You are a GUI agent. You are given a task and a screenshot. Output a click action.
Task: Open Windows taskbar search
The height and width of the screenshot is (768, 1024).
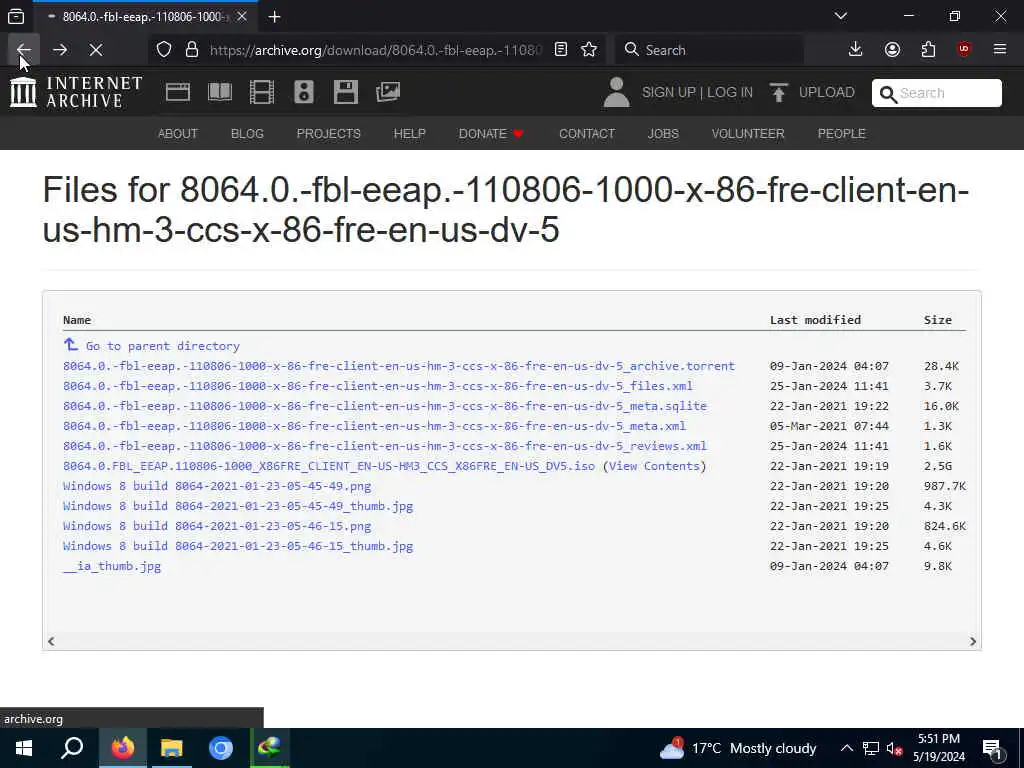point(72,748)
